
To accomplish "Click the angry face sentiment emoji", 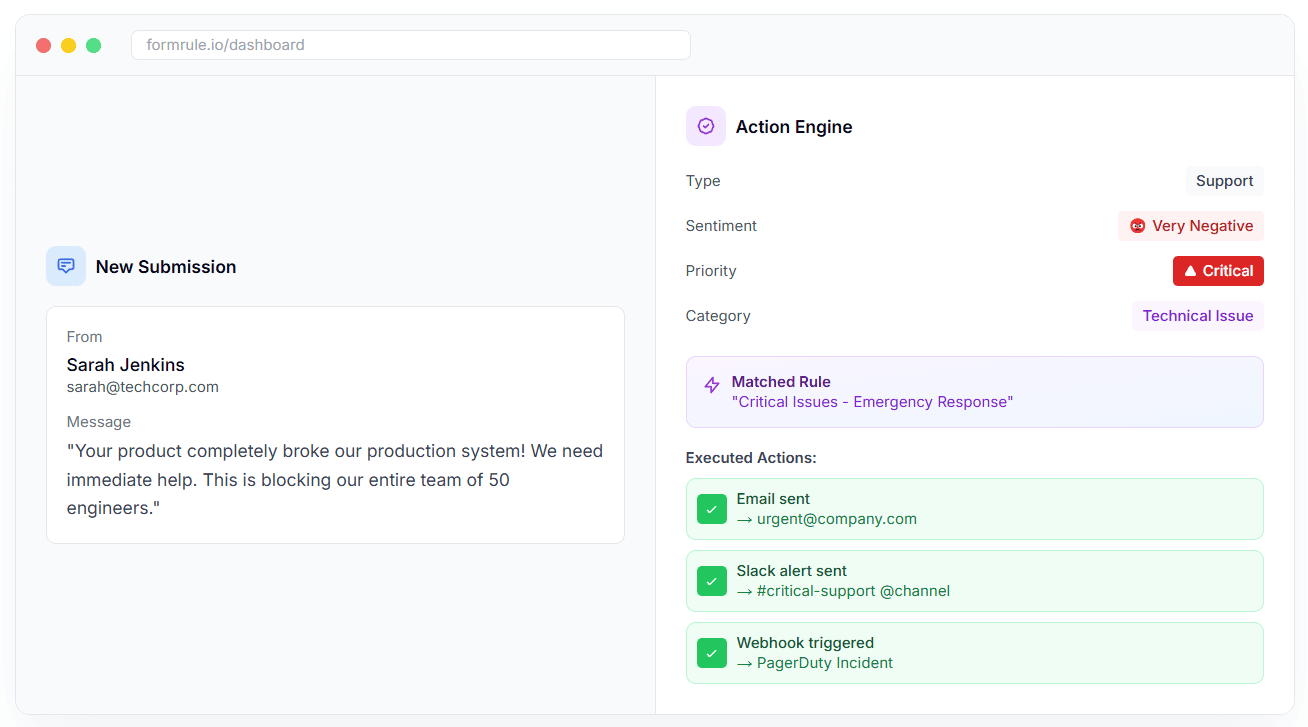I will click(1137, 226).
